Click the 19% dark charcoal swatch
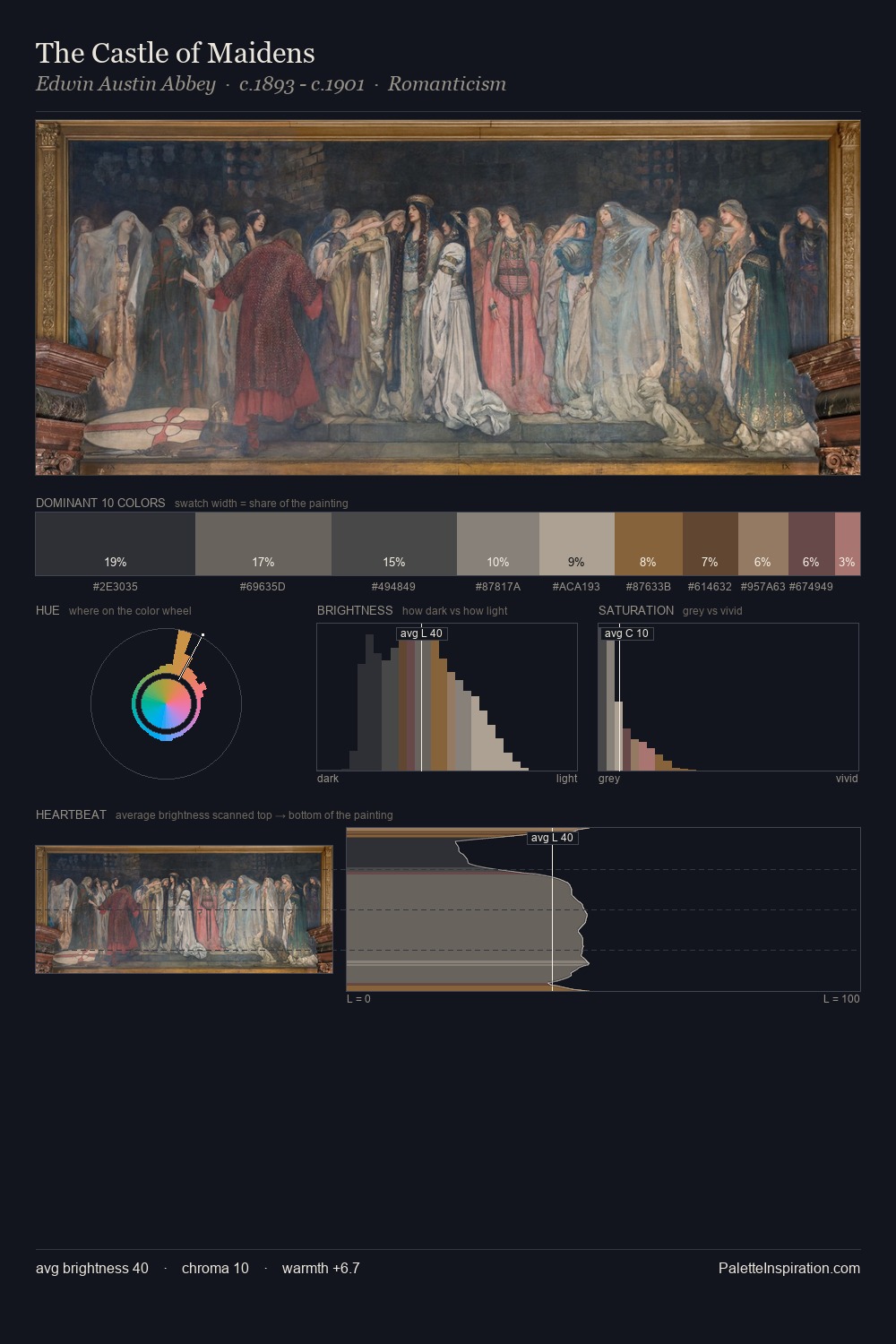The width and height of the screenshot is (896, 1344). 116,544
